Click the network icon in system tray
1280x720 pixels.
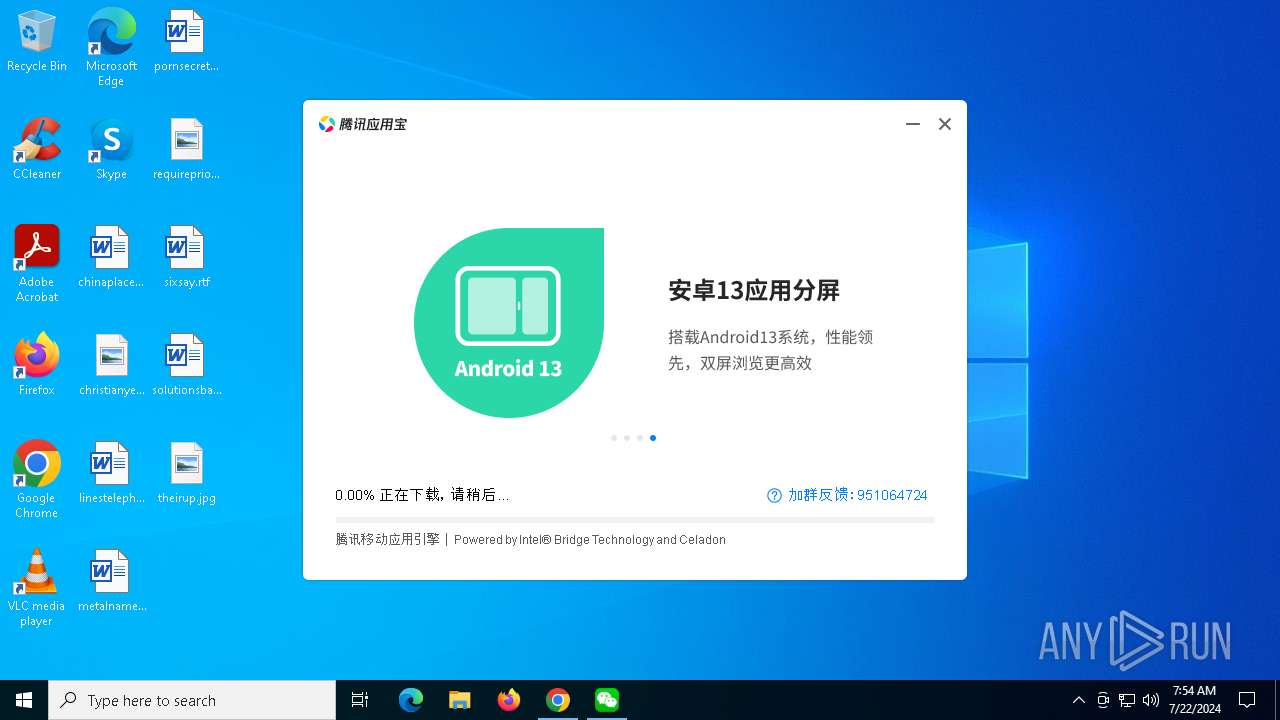(x=1127, y=700)
